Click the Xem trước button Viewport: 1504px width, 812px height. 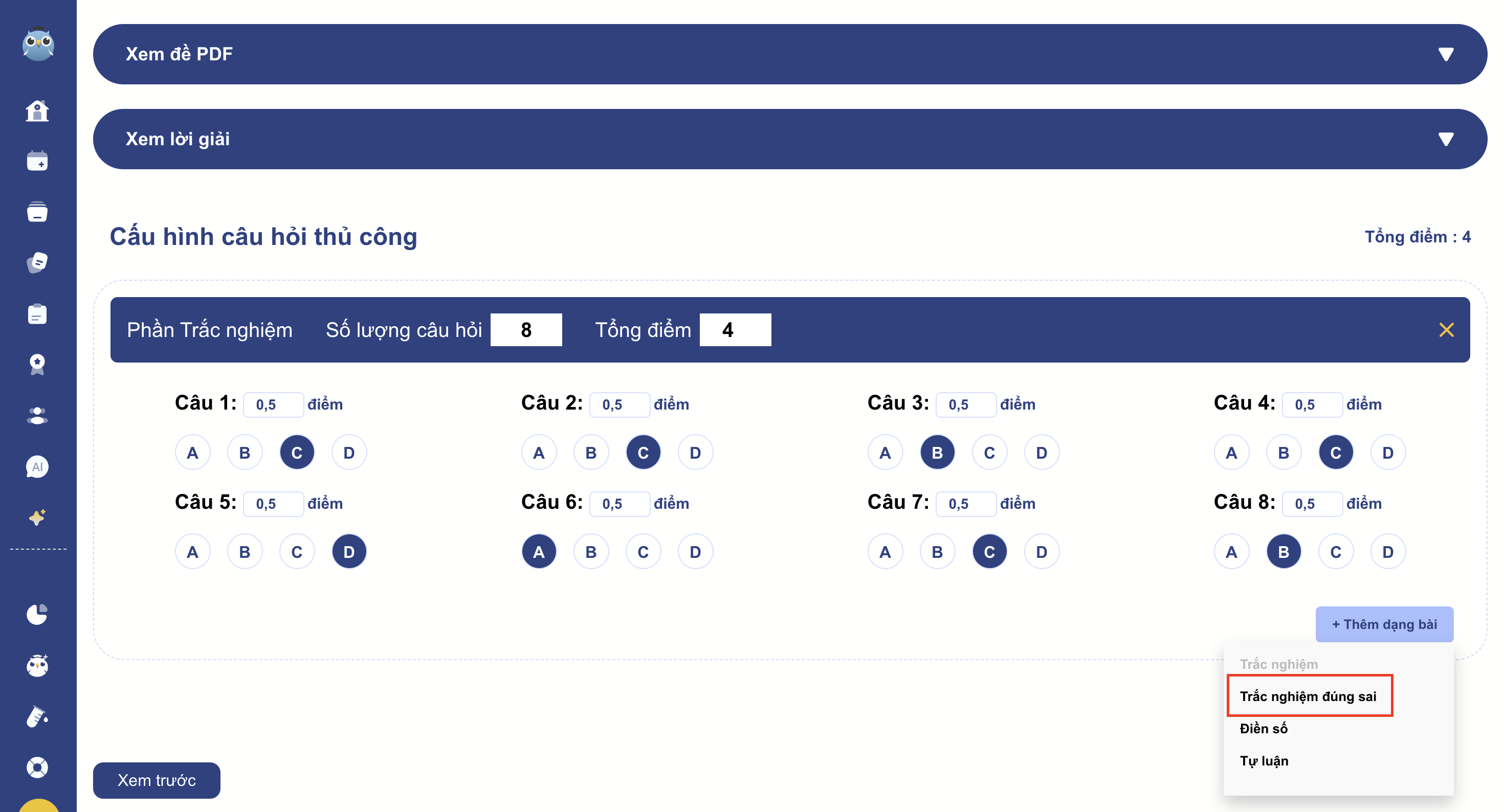tap(157, 780)
